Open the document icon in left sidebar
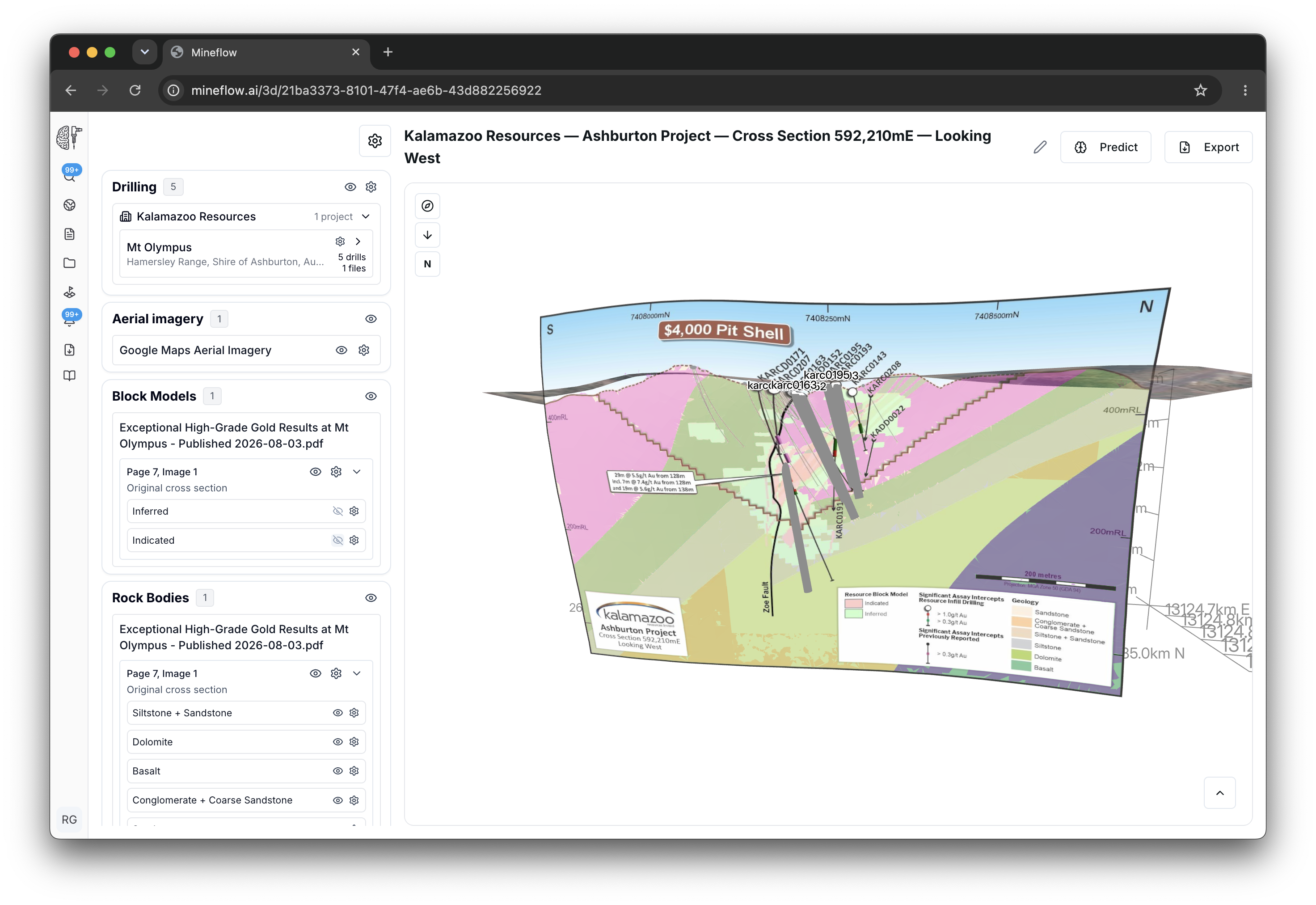 click(x=69, y=234)
